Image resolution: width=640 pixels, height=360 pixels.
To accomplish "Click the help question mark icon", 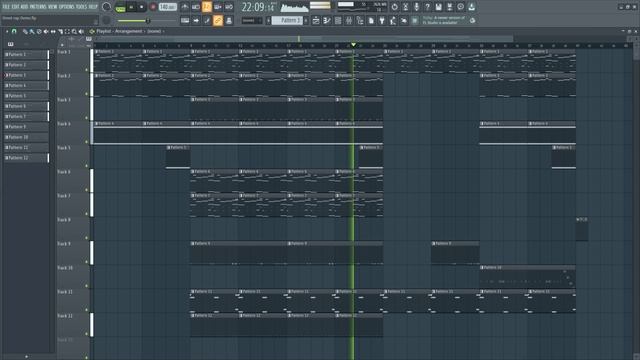I will coord(427,7).
